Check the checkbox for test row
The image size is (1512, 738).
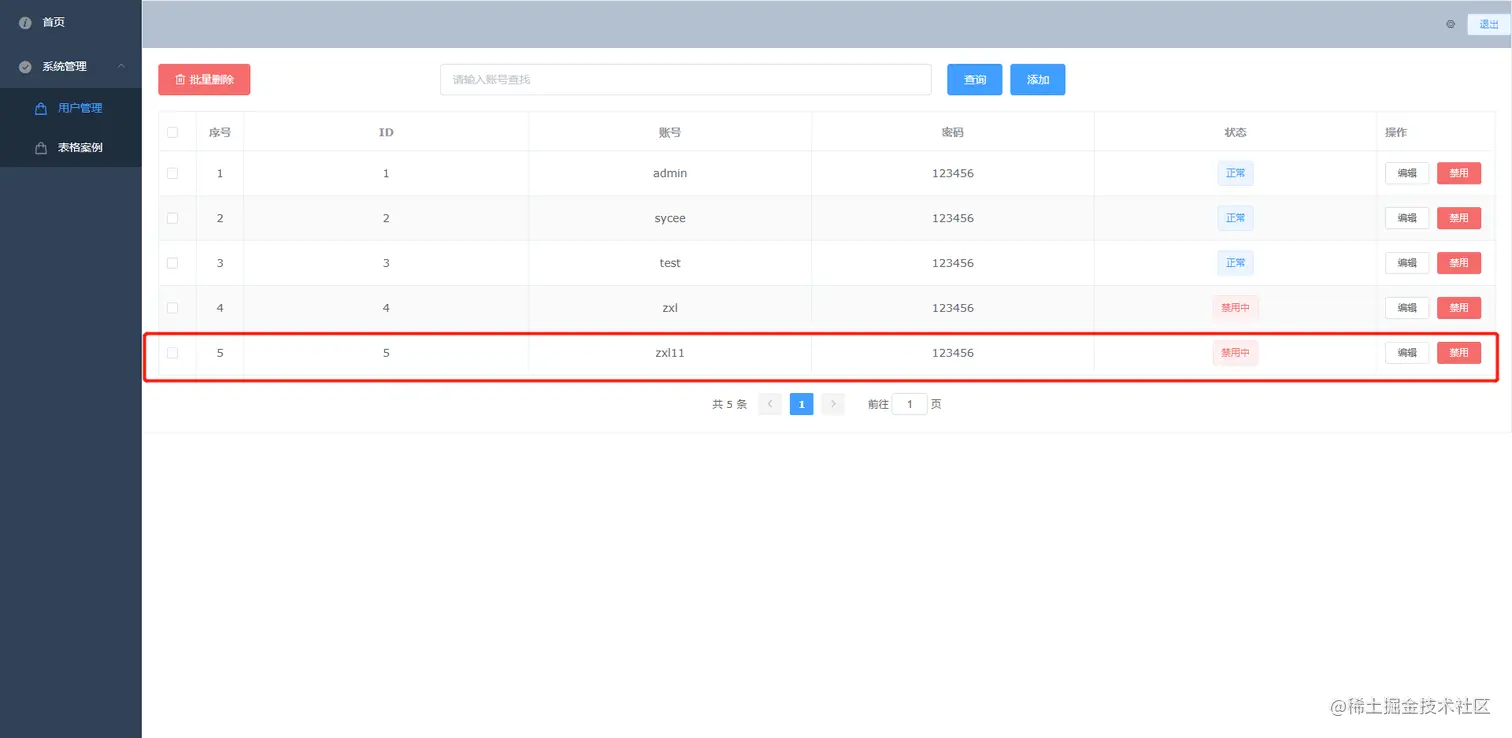[x=172, y=263]
